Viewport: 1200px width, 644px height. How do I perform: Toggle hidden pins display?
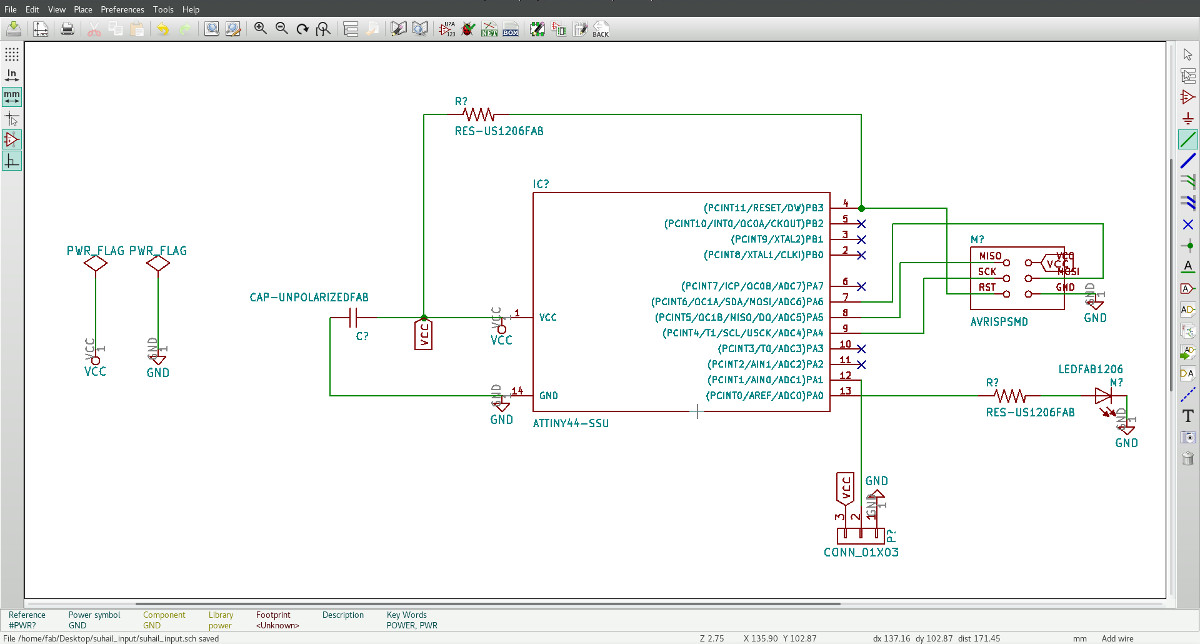tap(12, 139)
